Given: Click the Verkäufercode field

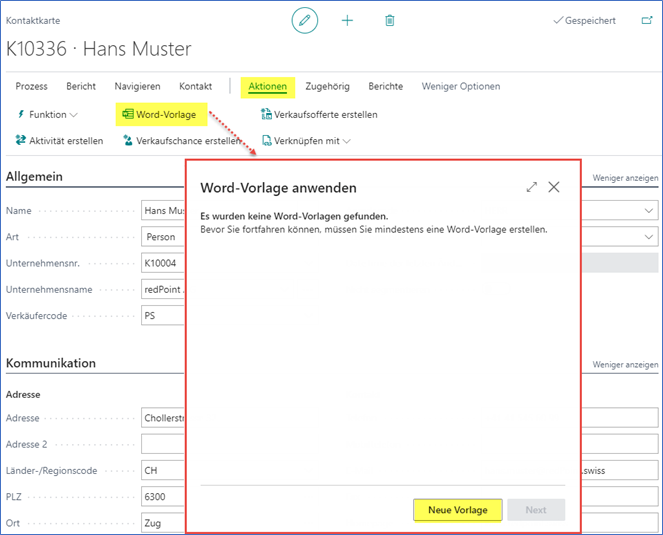Looking at the screenshot, I should (163, 316).
